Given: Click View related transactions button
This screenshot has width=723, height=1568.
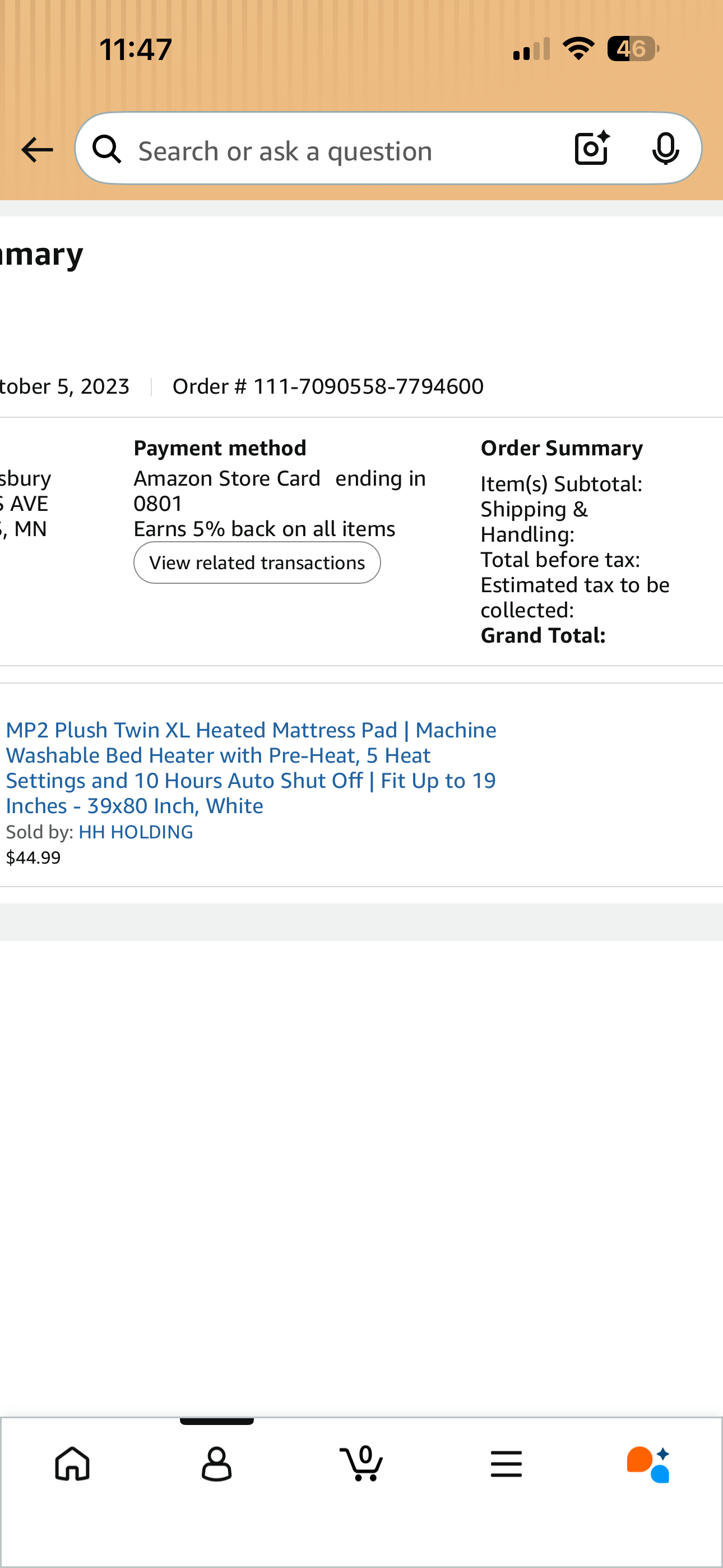Looking at the screenshot, I should click(x=257, y=562).
